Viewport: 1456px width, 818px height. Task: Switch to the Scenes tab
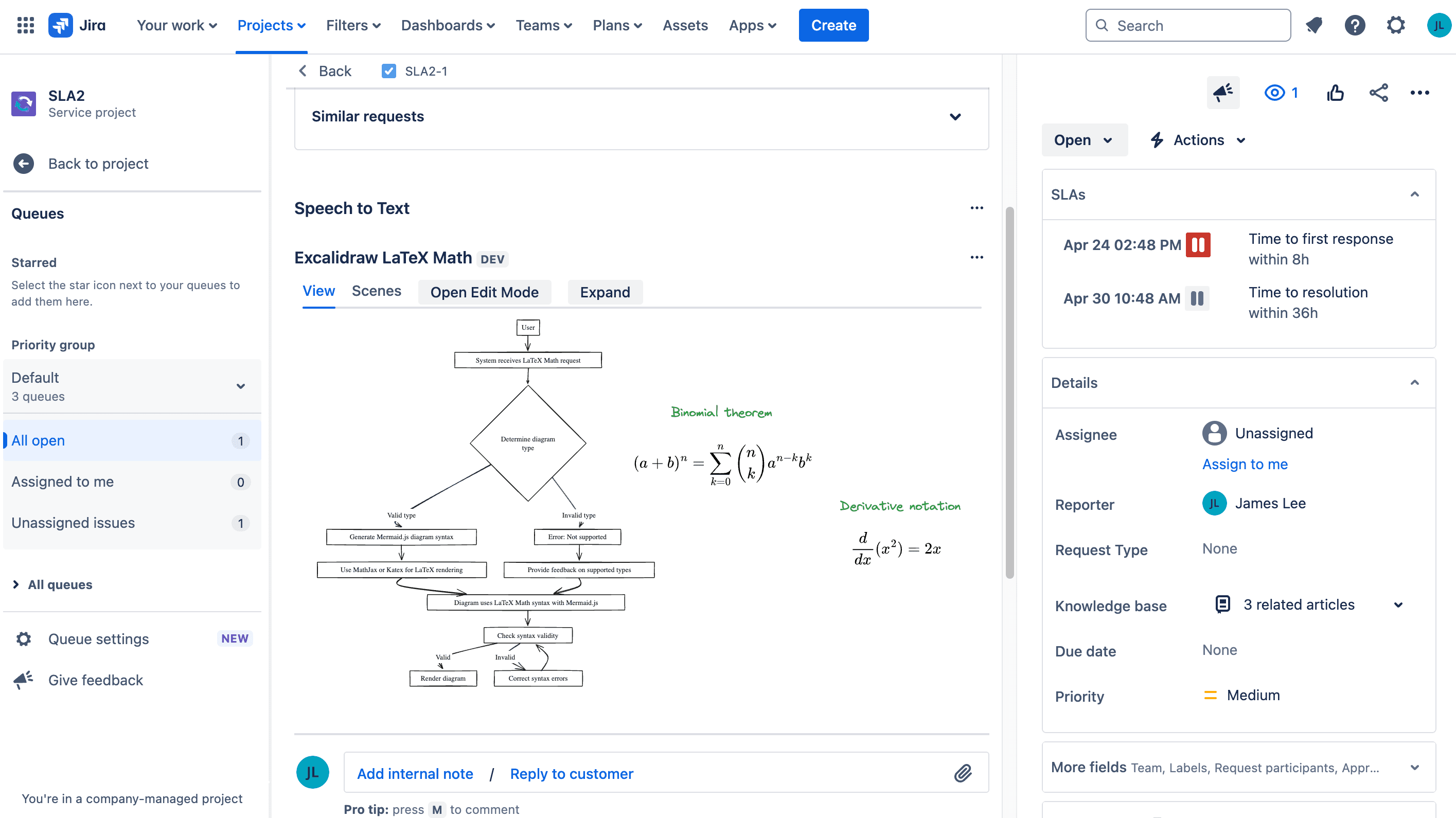377,291
